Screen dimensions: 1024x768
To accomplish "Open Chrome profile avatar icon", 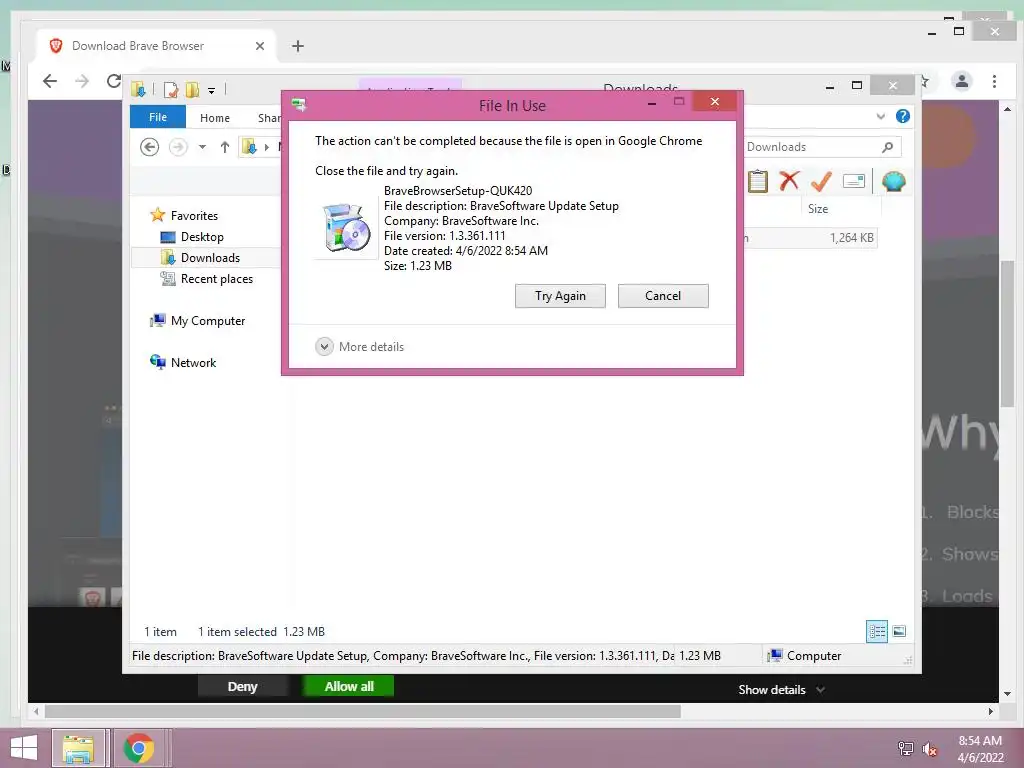I will click(x=961, y=81).
